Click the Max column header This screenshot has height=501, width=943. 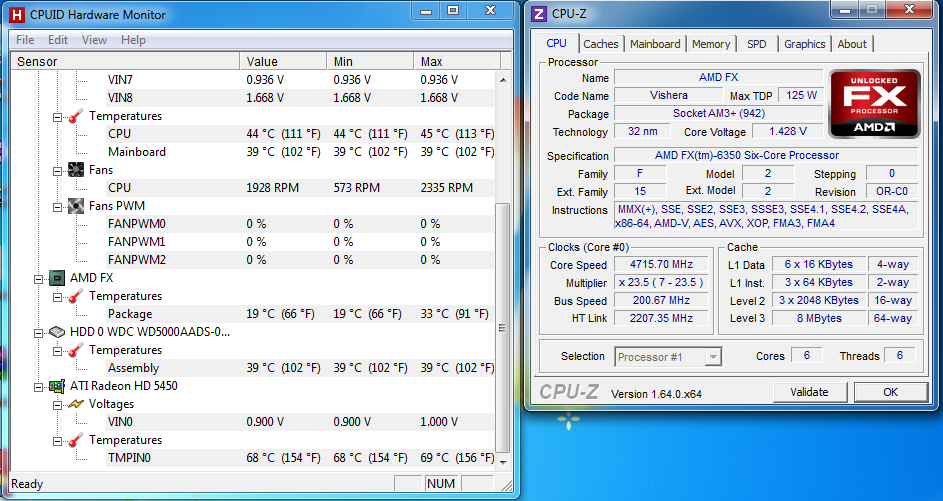(x=432, y=61)
